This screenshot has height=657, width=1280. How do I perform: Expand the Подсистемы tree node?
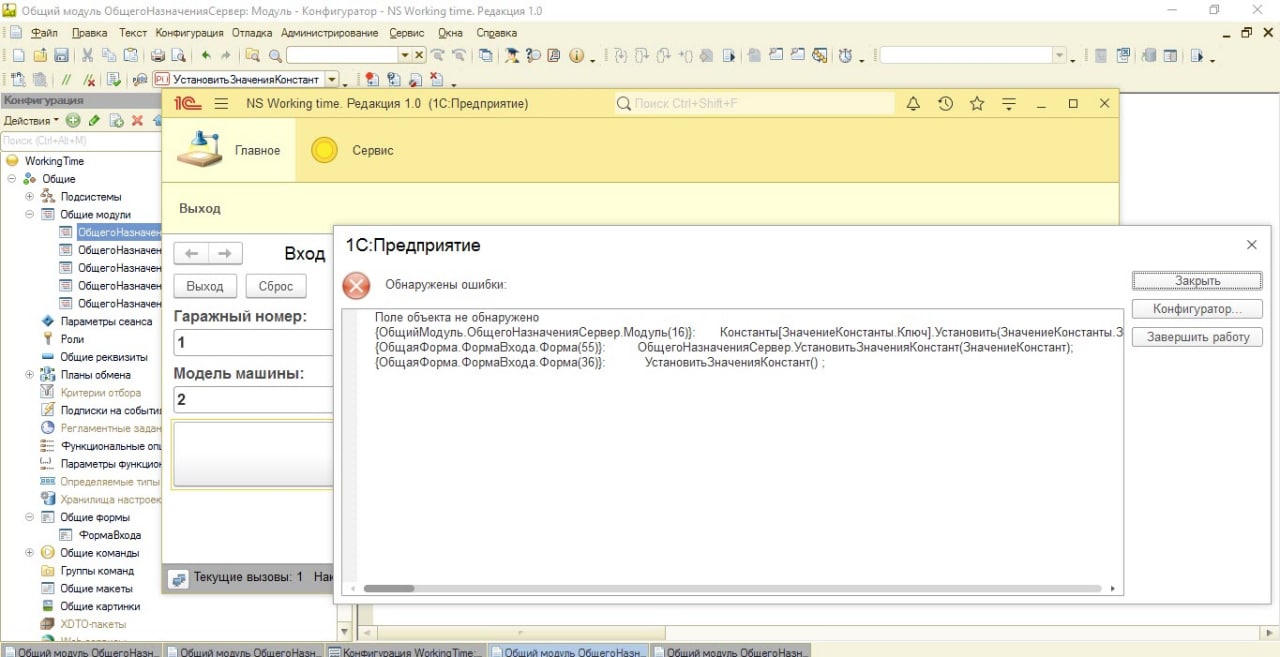pos(30,197)
